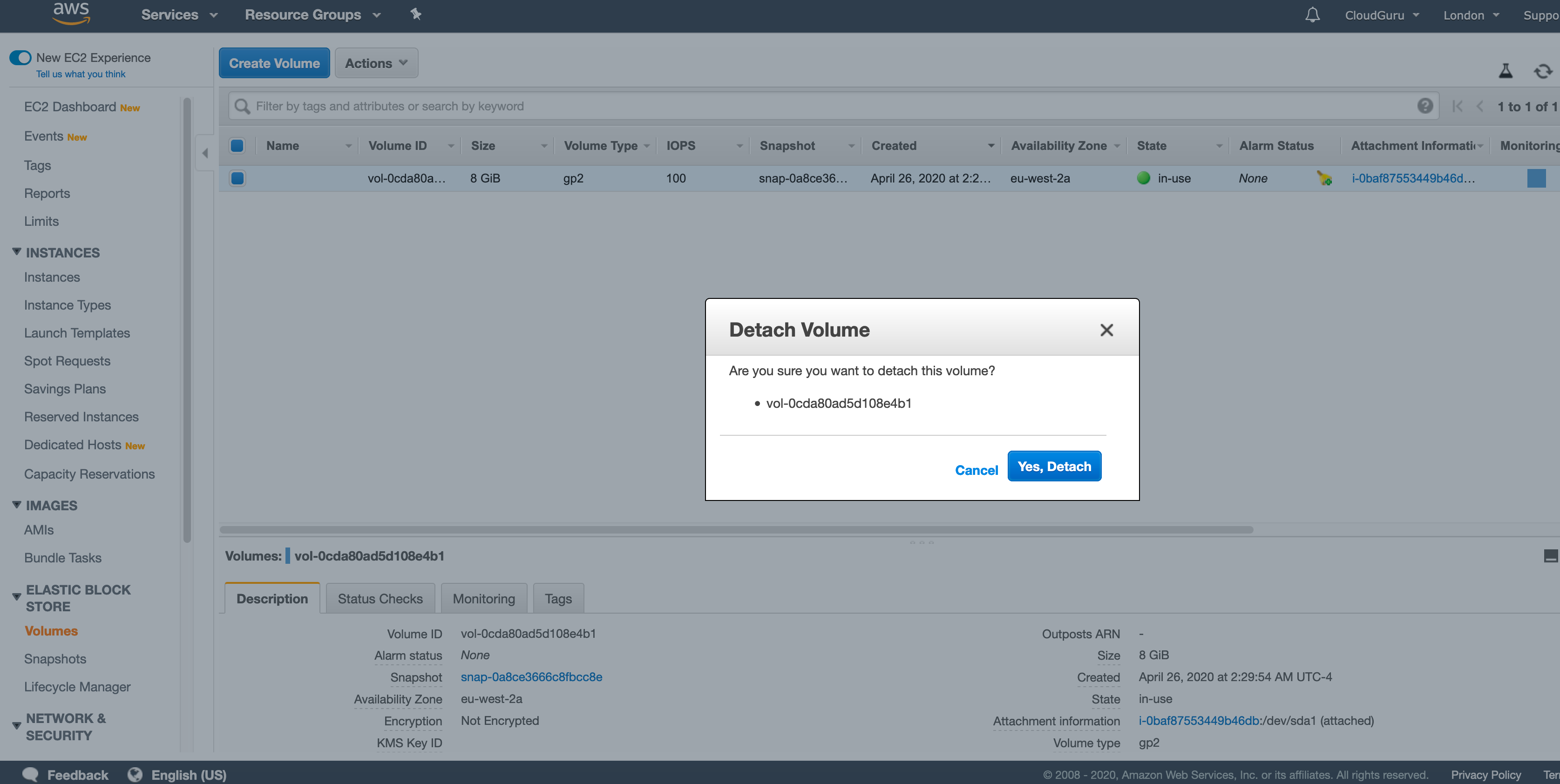Click the refresh volumes icon
The width and height of the screenshot is (1560, 784).
(x=1542, y=71)
